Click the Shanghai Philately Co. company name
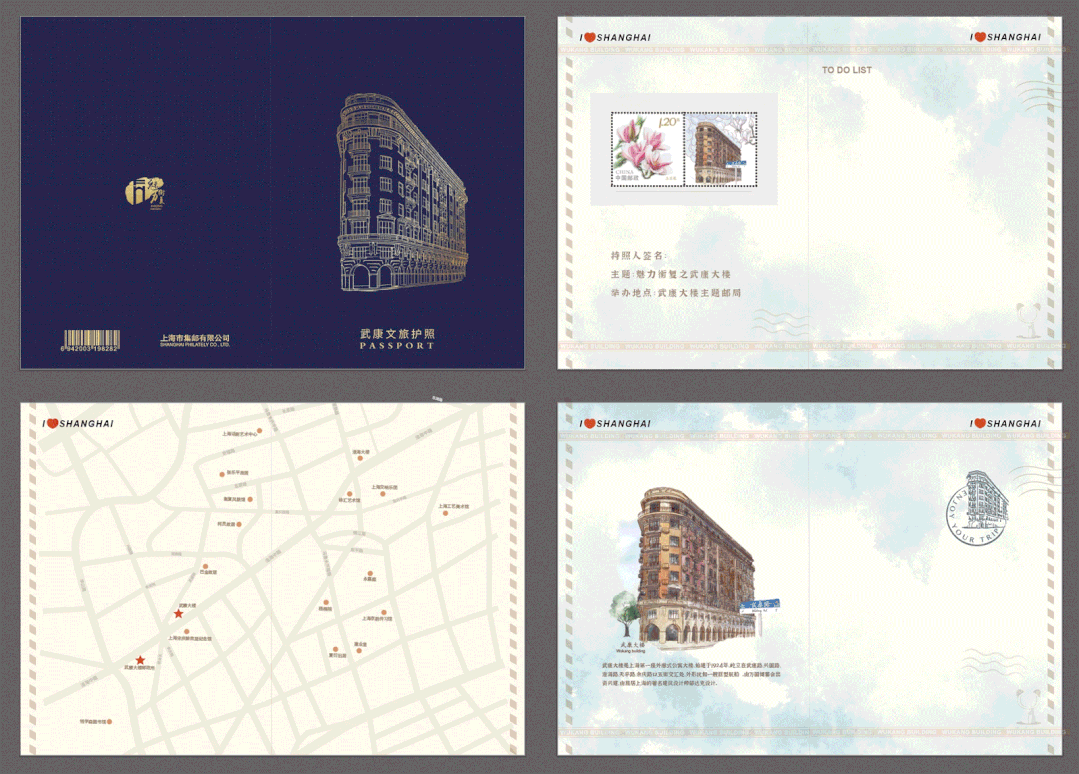 [195, 341]
